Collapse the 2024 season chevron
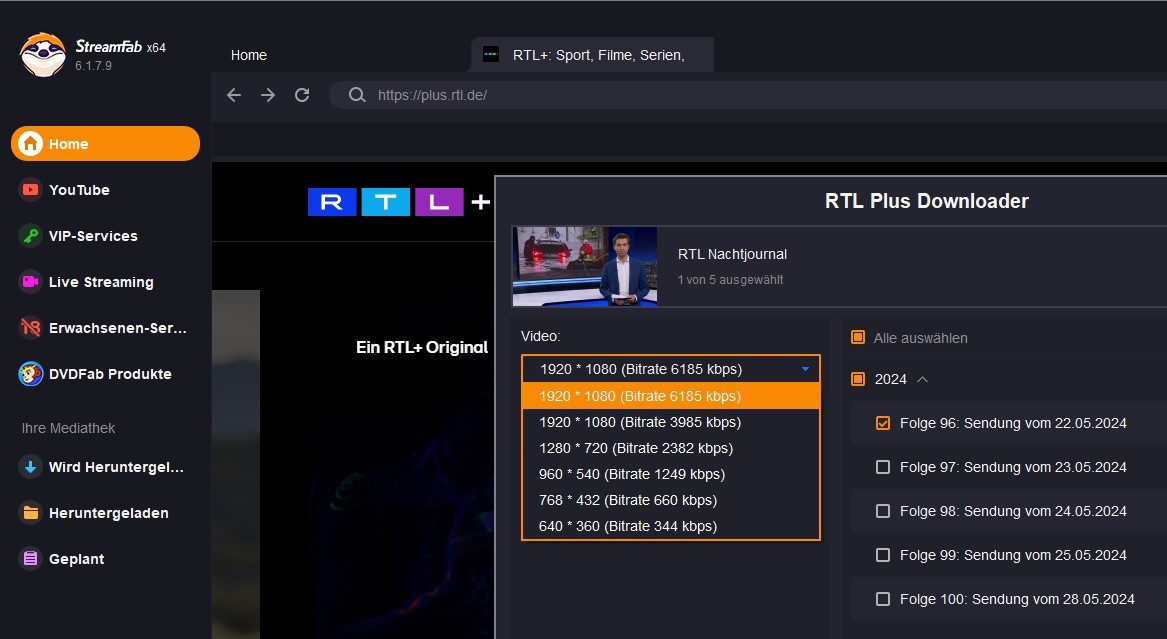The width and height of the screenshot is (1167, 639). [x=922, y=379]
